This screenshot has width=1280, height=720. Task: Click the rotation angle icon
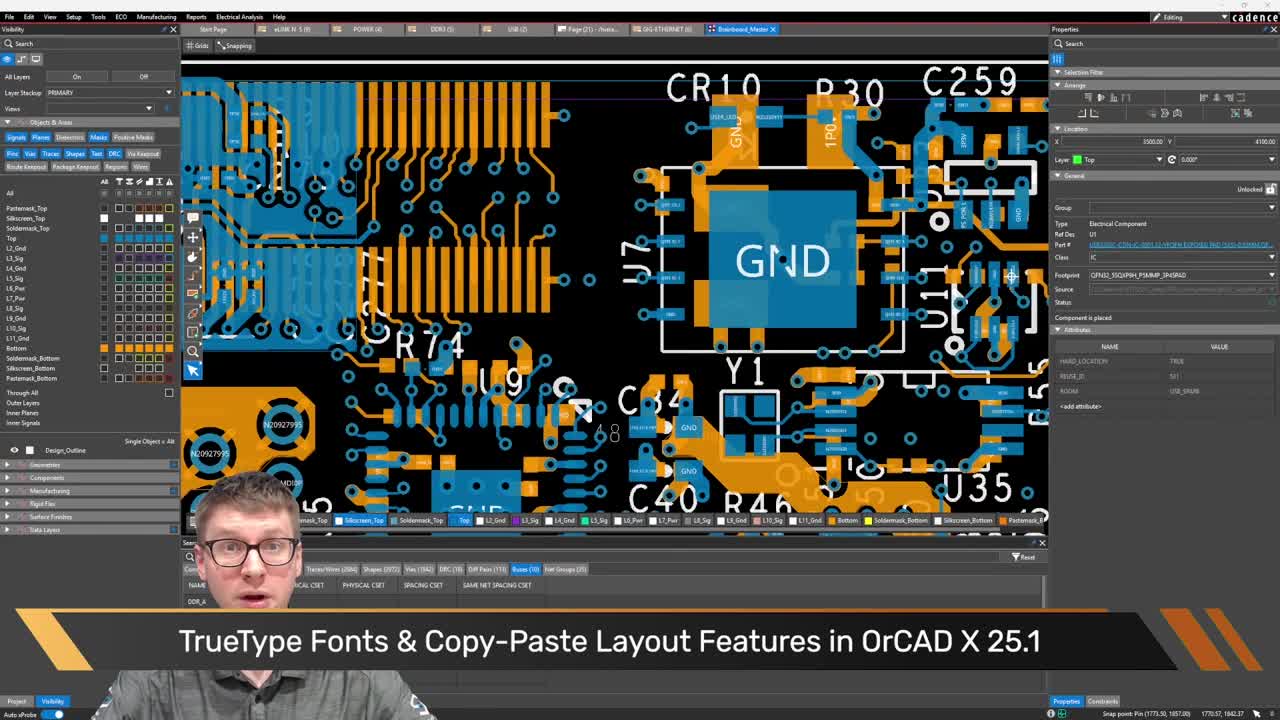(x=1172, y=159)
